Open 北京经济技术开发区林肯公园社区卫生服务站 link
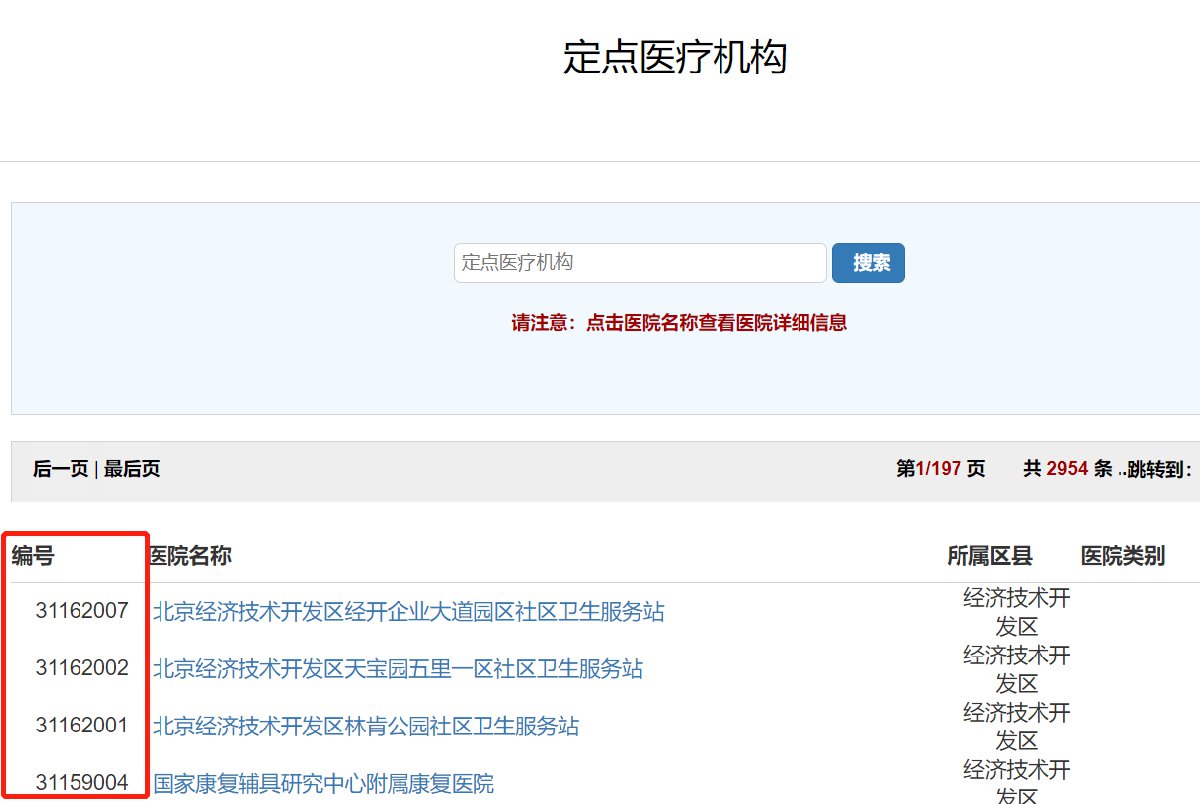This screenshot has height=804, width=1200. point(365,725)
